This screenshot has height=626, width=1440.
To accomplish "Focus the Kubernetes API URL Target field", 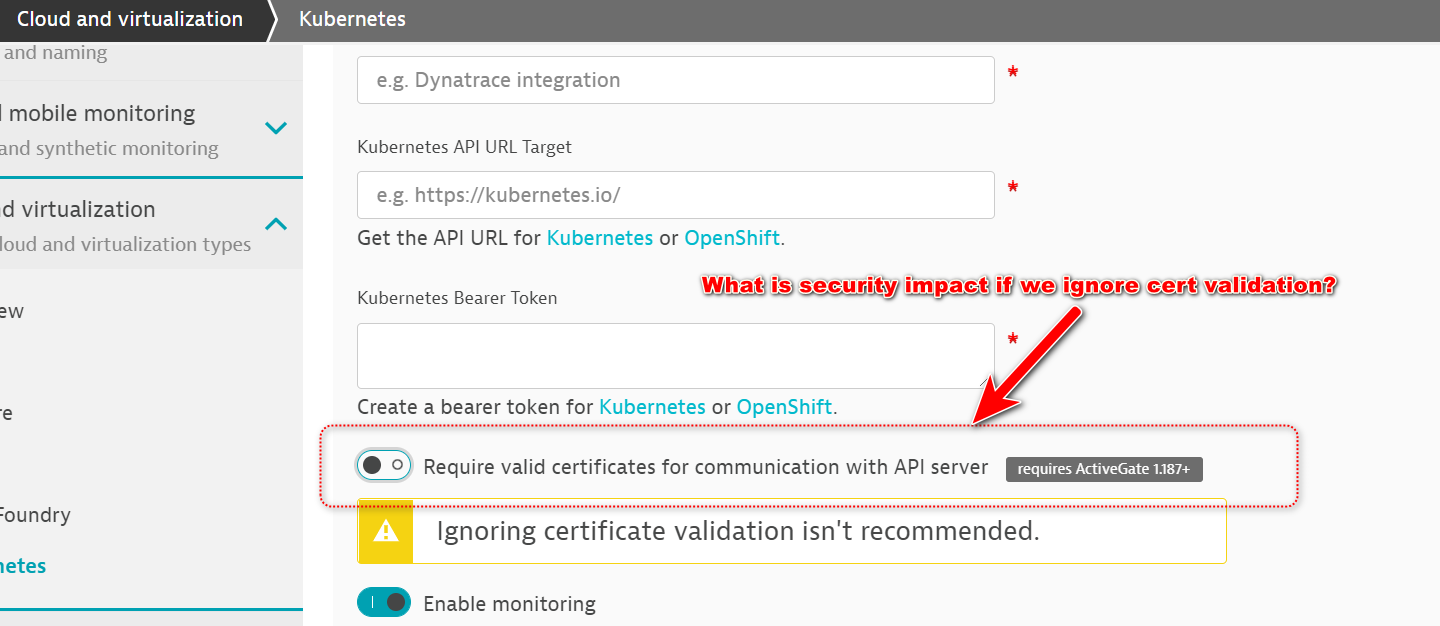I will [x=675, y=195].
